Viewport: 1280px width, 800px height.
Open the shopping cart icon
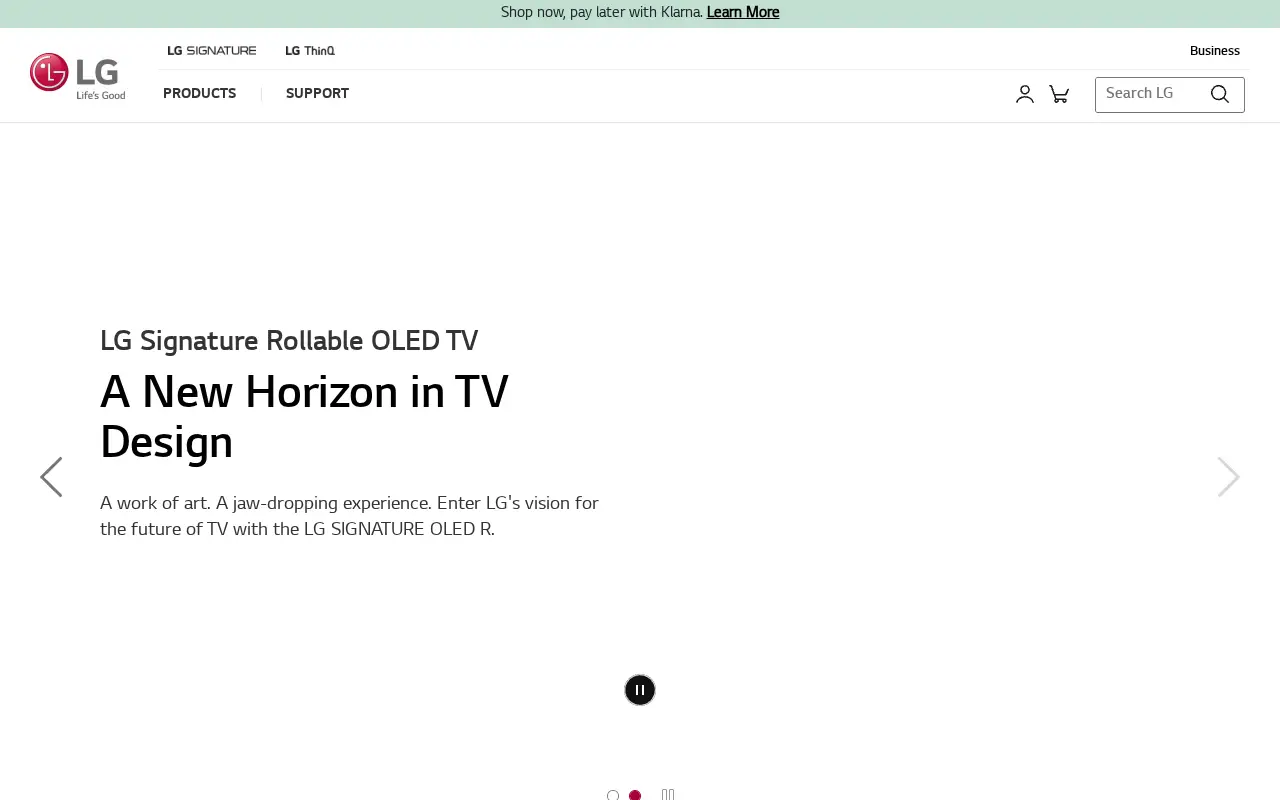pyautogui.click(x=1059, y=94)
